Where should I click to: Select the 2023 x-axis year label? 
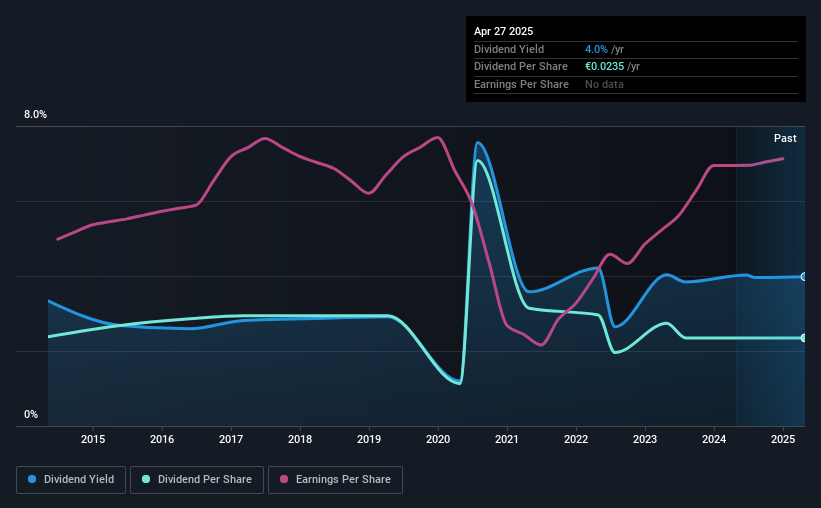645,439
